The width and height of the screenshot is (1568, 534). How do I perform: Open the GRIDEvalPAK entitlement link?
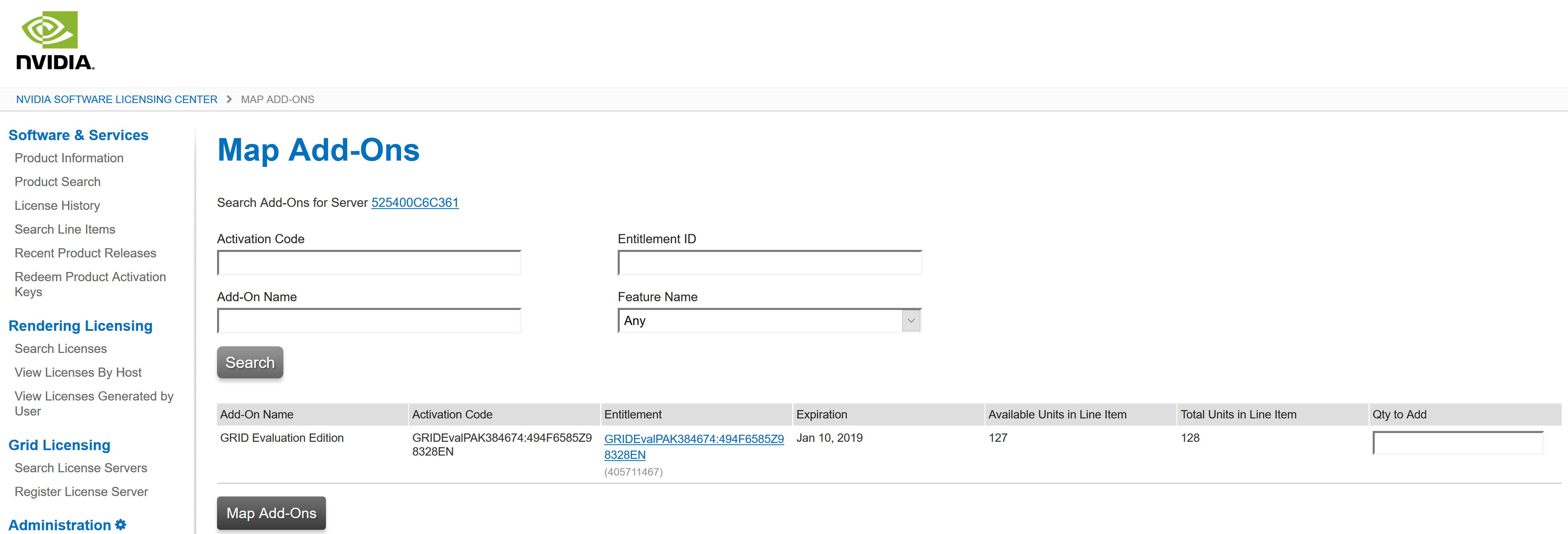[693, 439]
